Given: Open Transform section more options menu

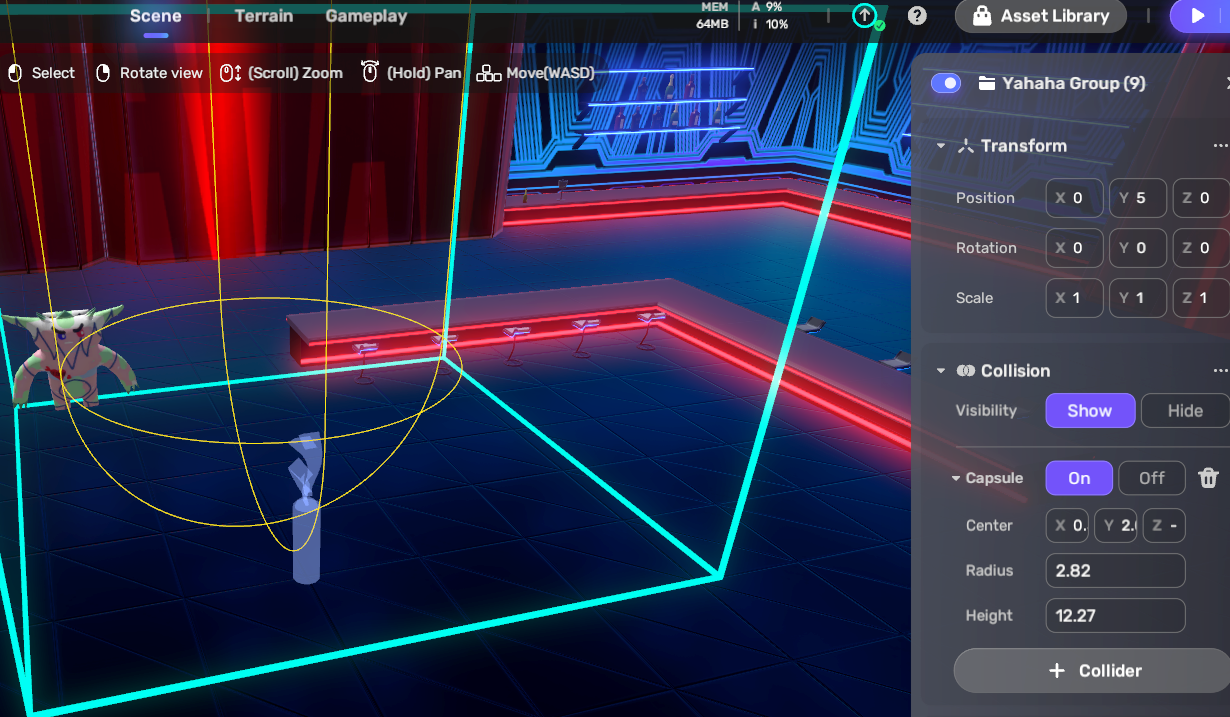Looking at the screenshot, I should [1219, 146].
